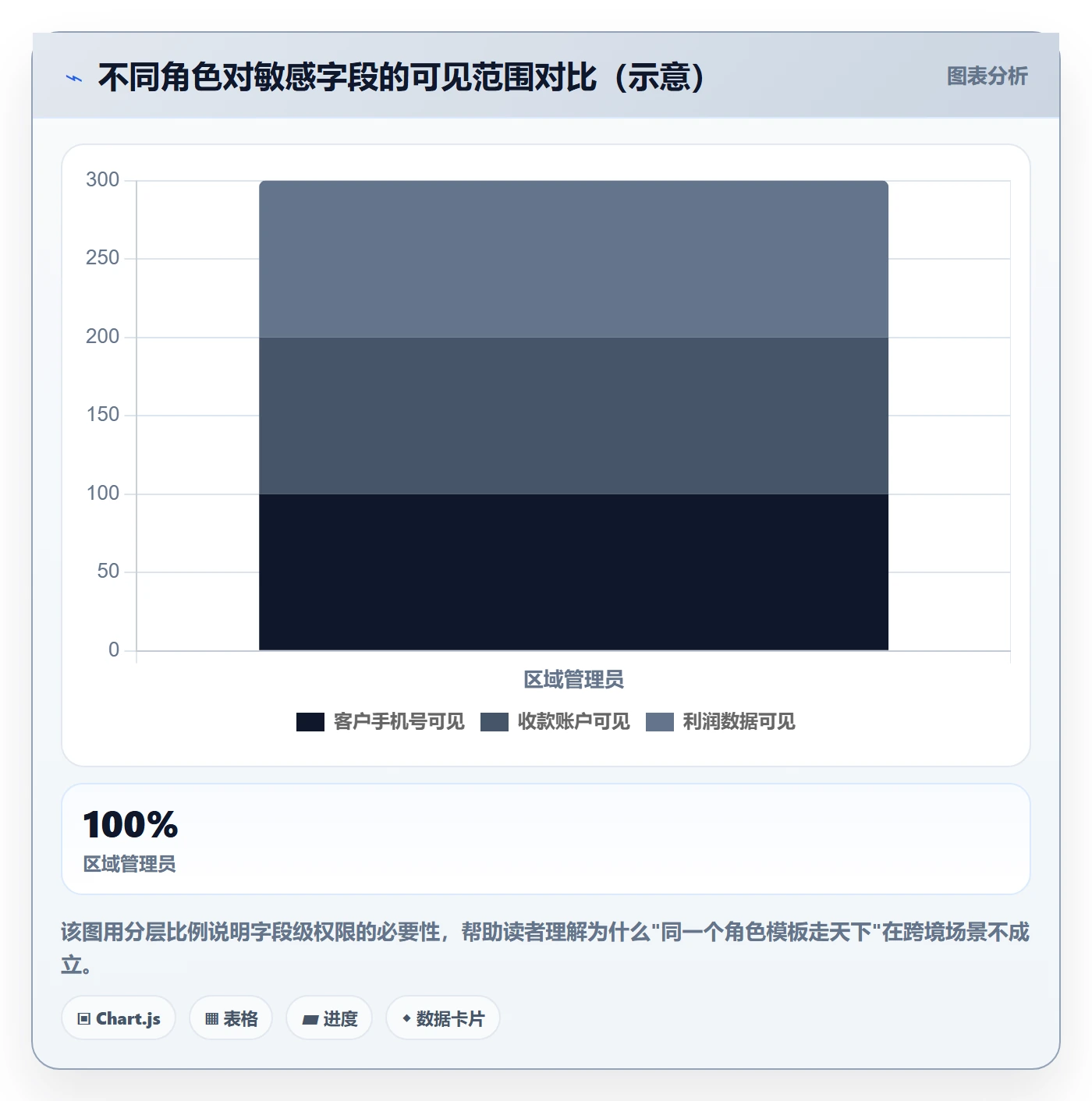Click the 利润数据可见 legend label

739,722
